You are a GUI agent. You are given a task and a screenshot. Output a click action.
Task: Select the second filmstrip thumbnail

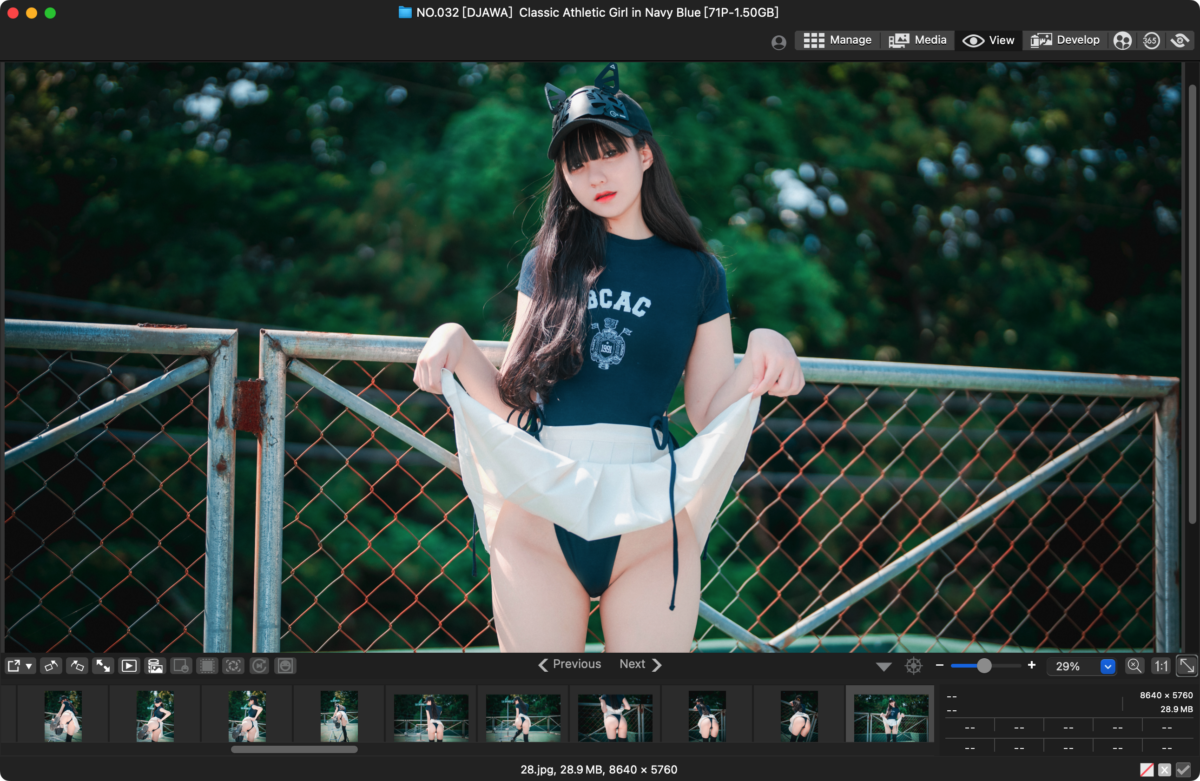pyautogui.click(x=155, y=715)
